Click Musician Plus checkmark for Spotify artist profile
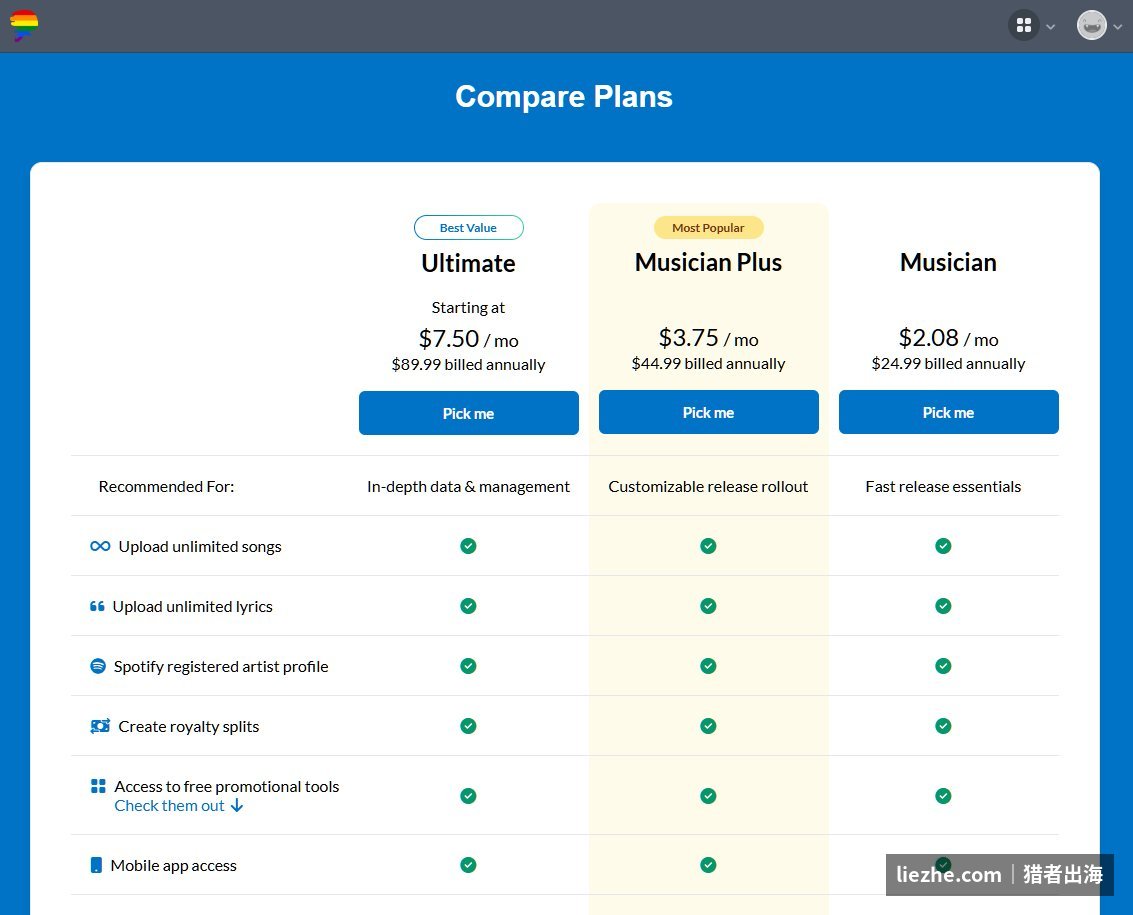The width and height of the screenshot is (1133, 915). [x=708, y=666]
